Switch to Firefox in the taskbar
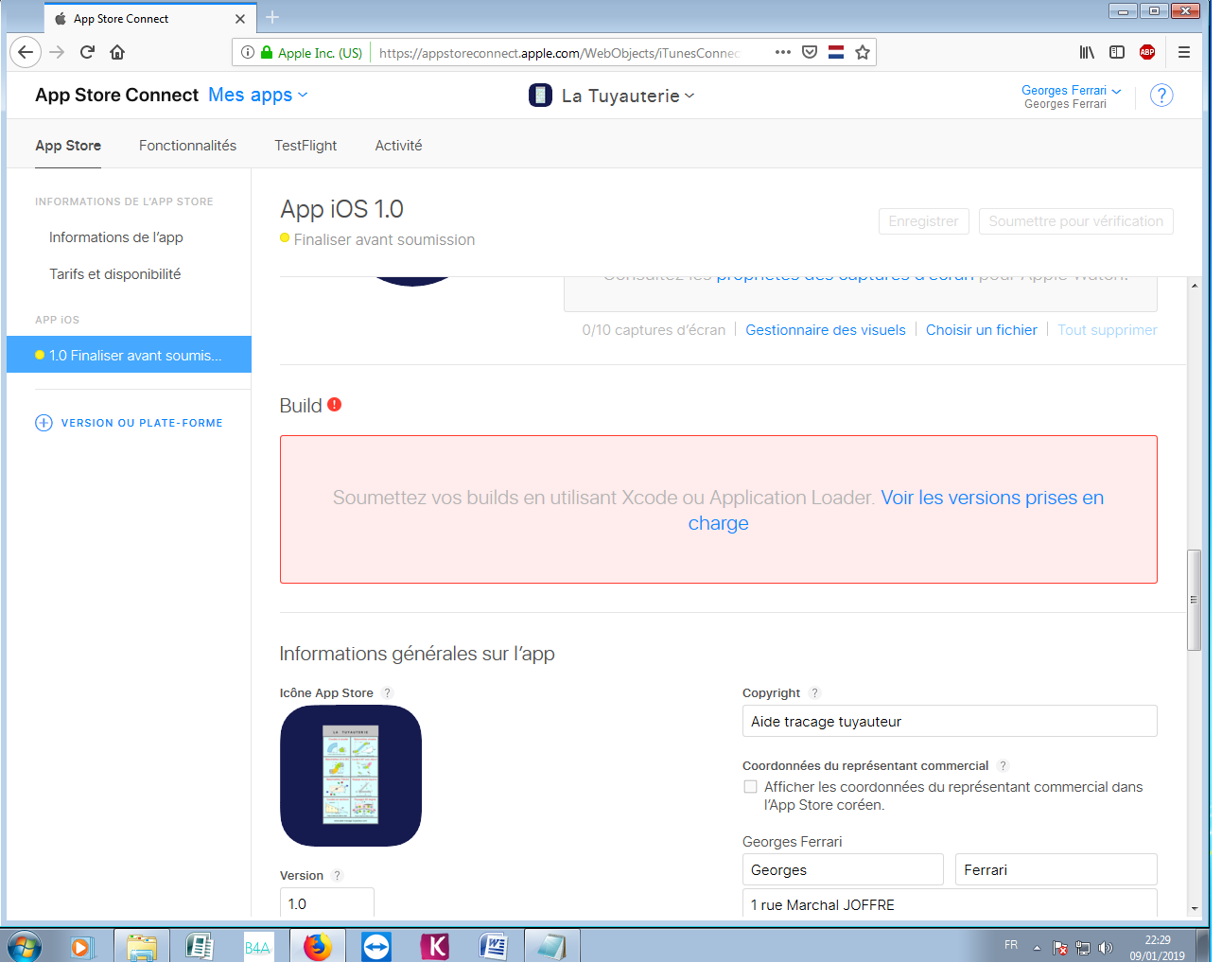 318,946
